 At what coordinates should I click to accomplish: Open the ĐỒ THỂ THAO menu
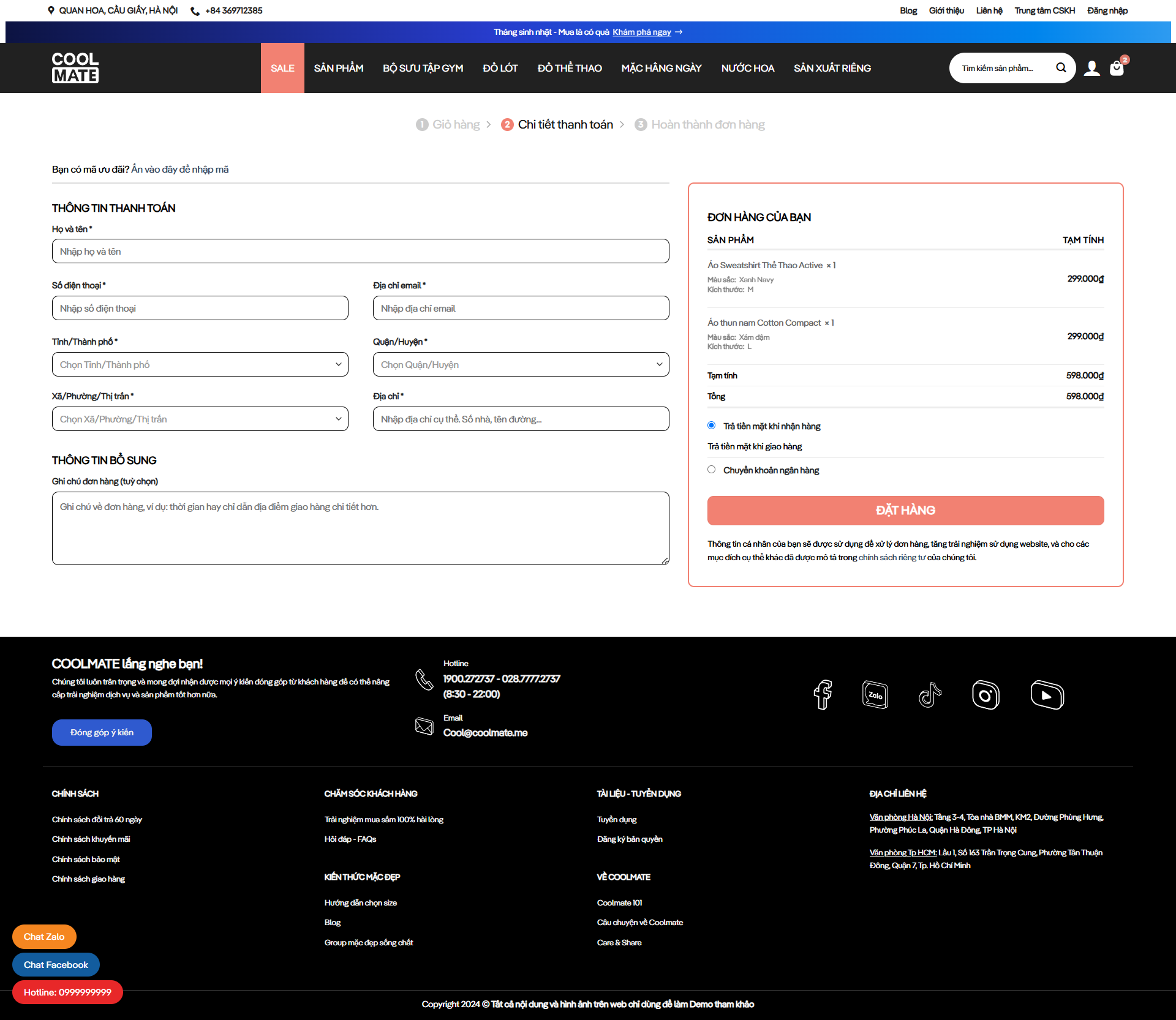click(x=570, y=68)
